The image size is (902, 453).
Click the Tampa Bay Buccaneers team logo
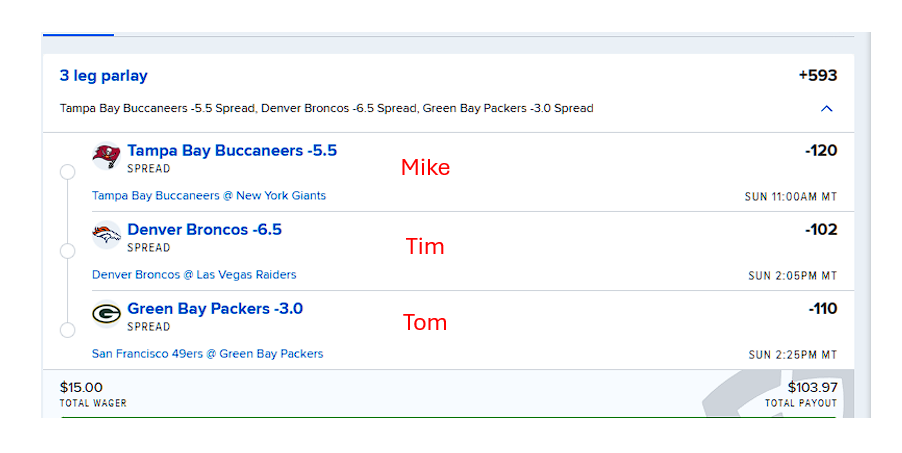point(106,156)
